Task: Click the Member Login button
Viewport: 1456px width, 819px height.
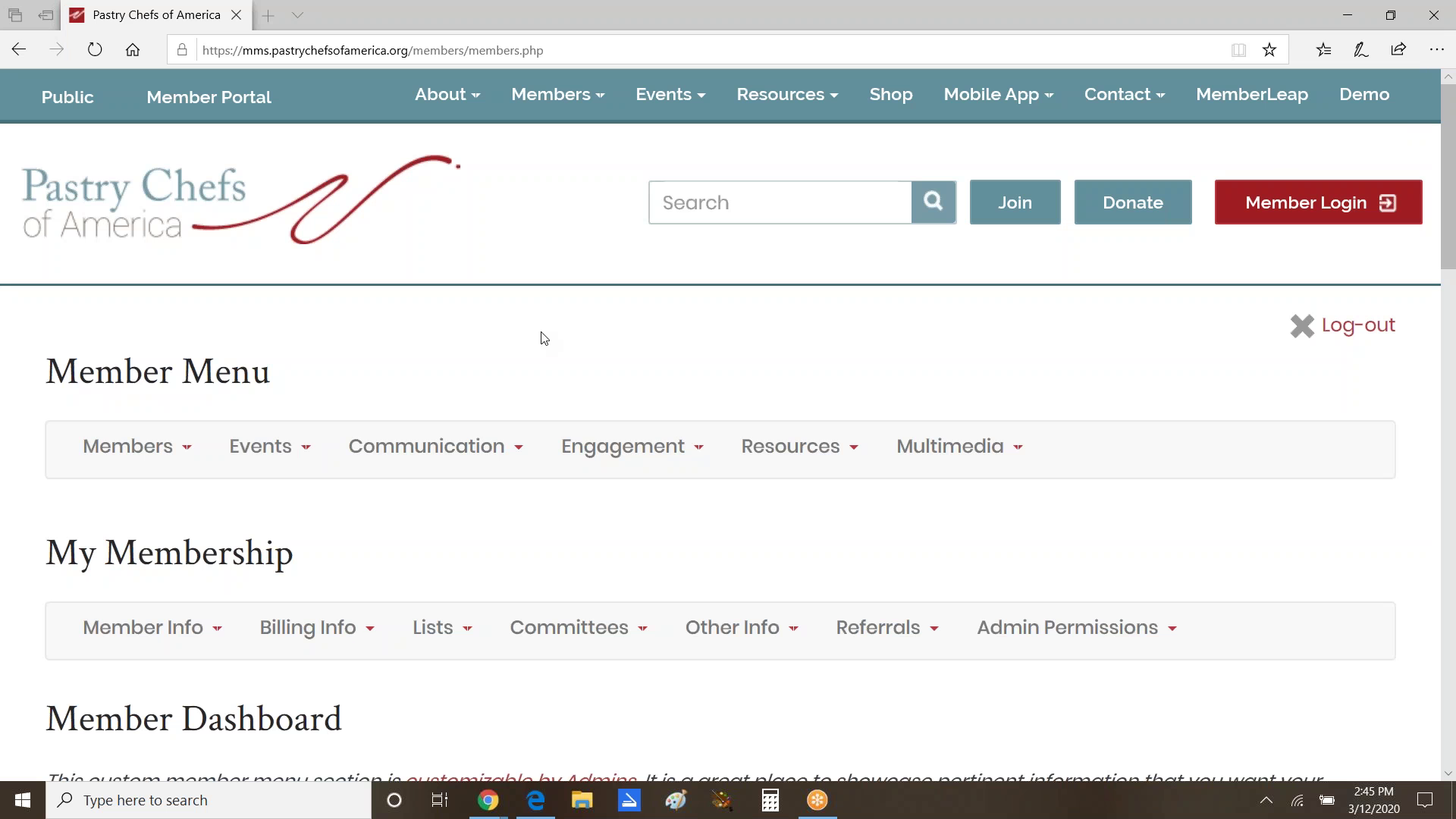Action: (x=1318, y=202)
